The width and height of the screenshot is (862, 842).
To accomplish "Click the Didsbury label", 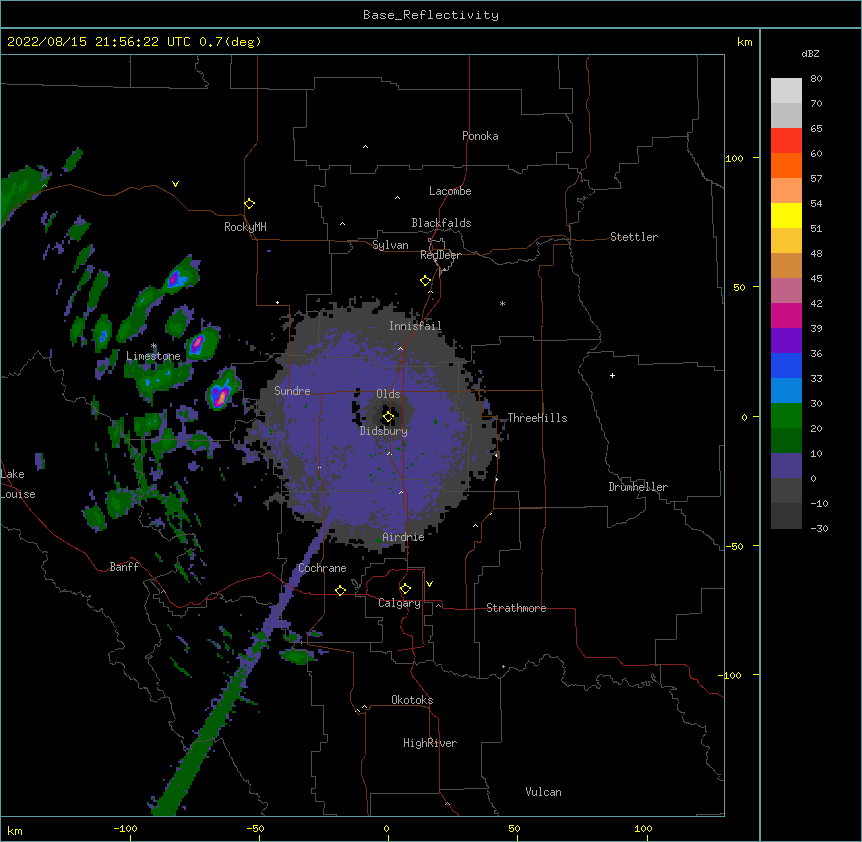I will 384,431.
